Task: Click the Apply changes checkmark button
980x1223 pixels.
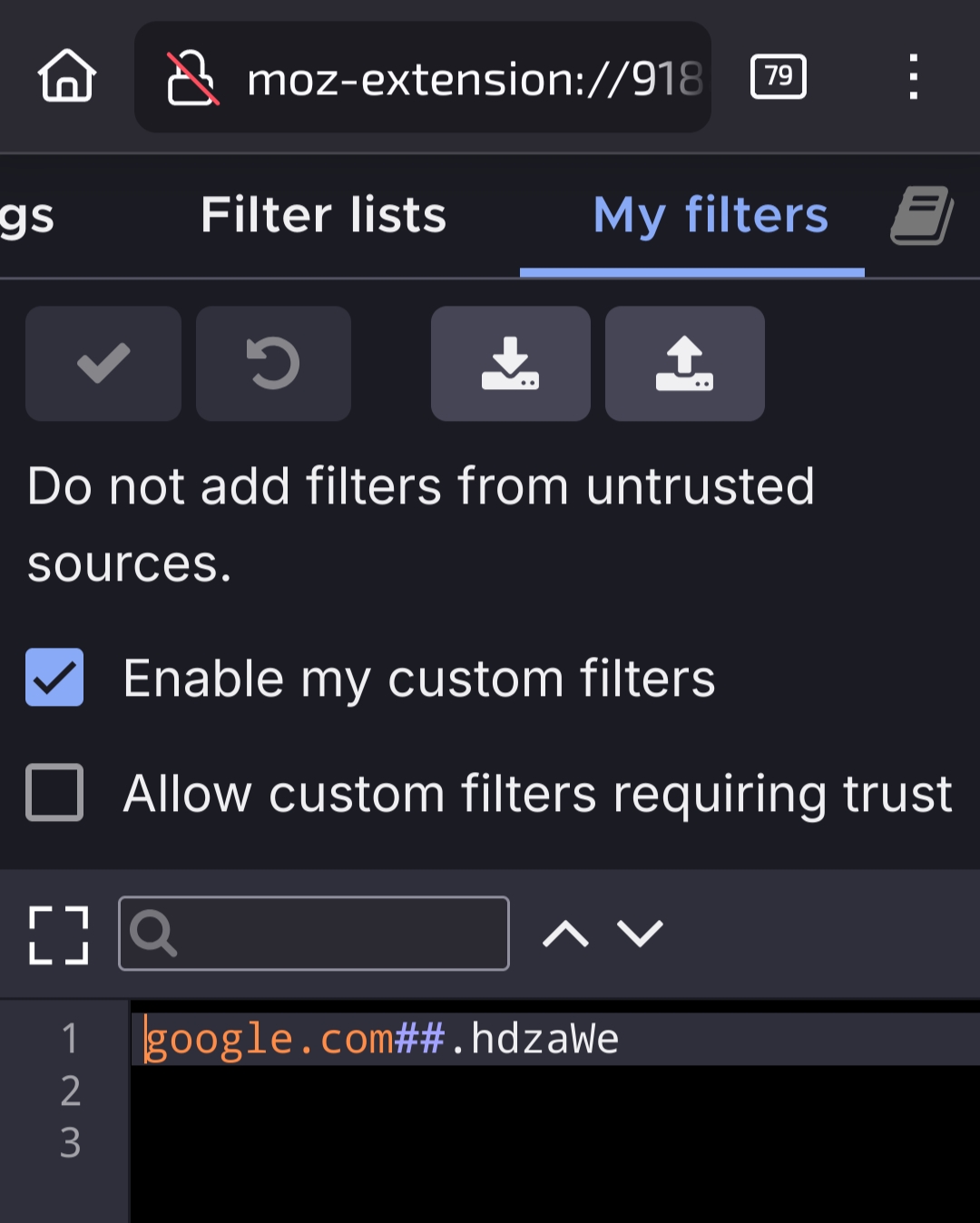Action: coord(103,363)
